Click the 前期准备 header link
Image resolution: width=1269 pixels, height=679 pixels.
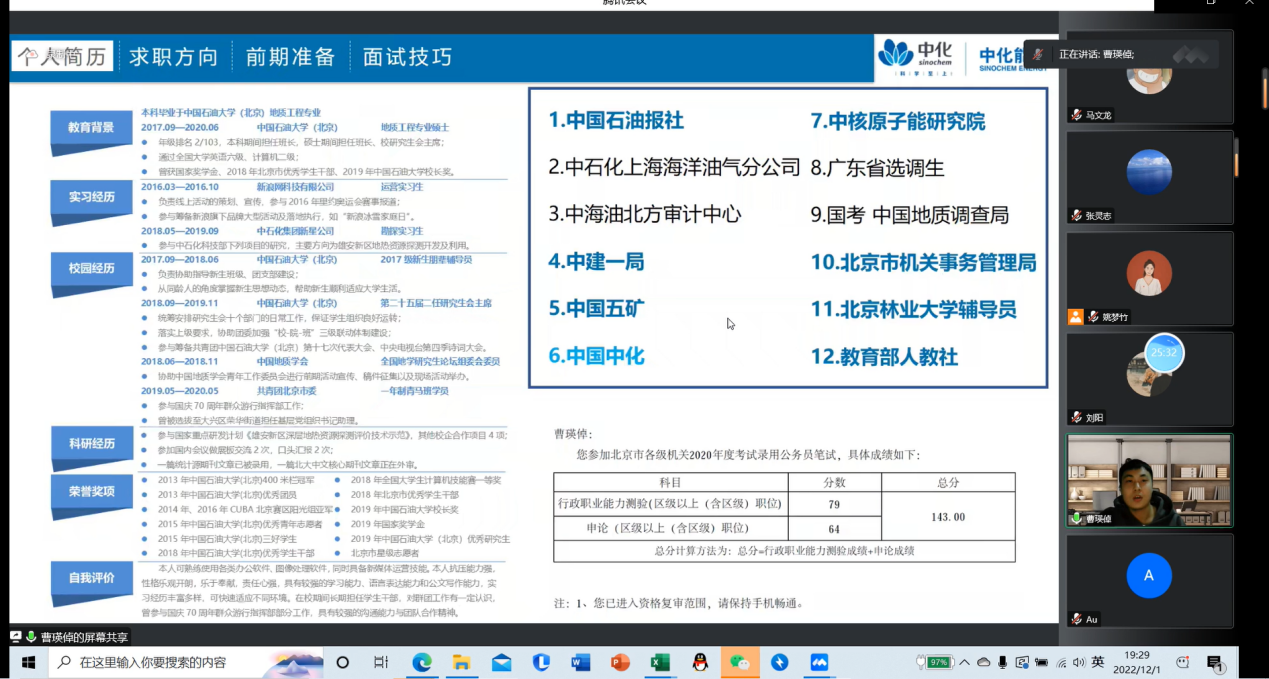click(290, 57)
